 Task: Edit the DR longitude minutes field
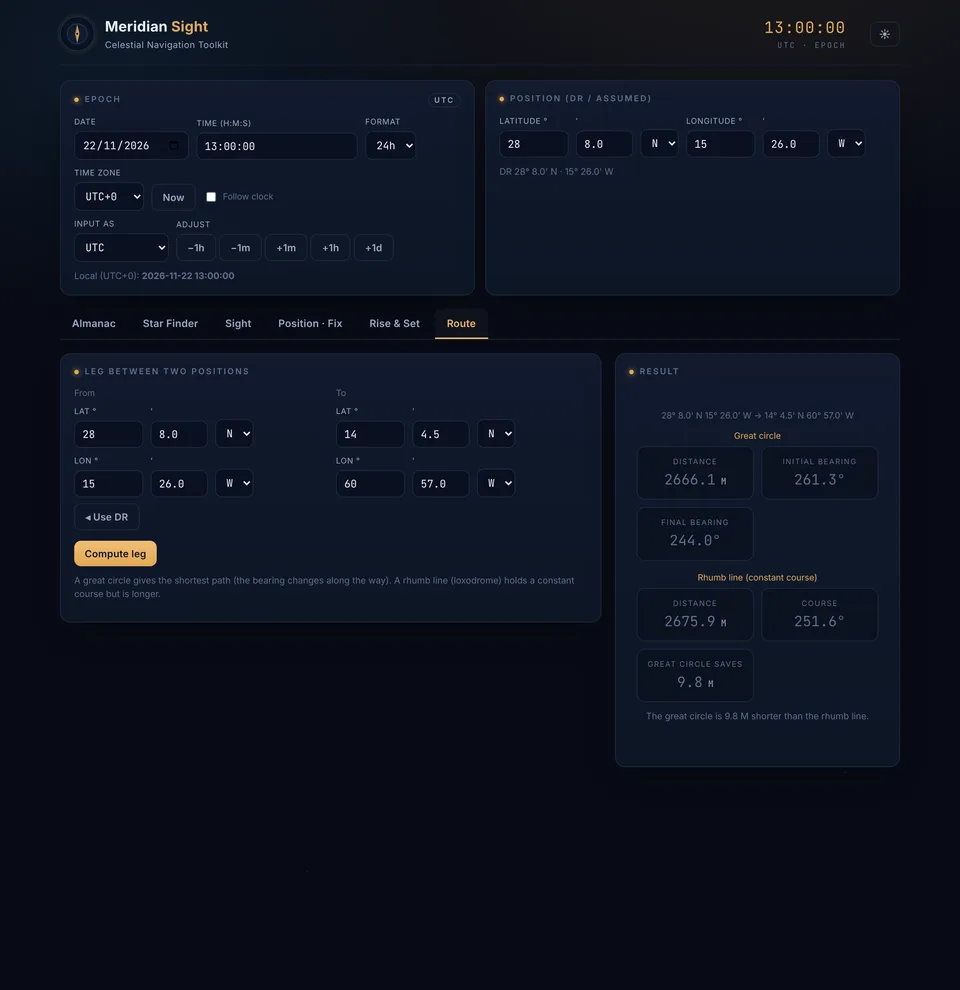coord(791,144)
